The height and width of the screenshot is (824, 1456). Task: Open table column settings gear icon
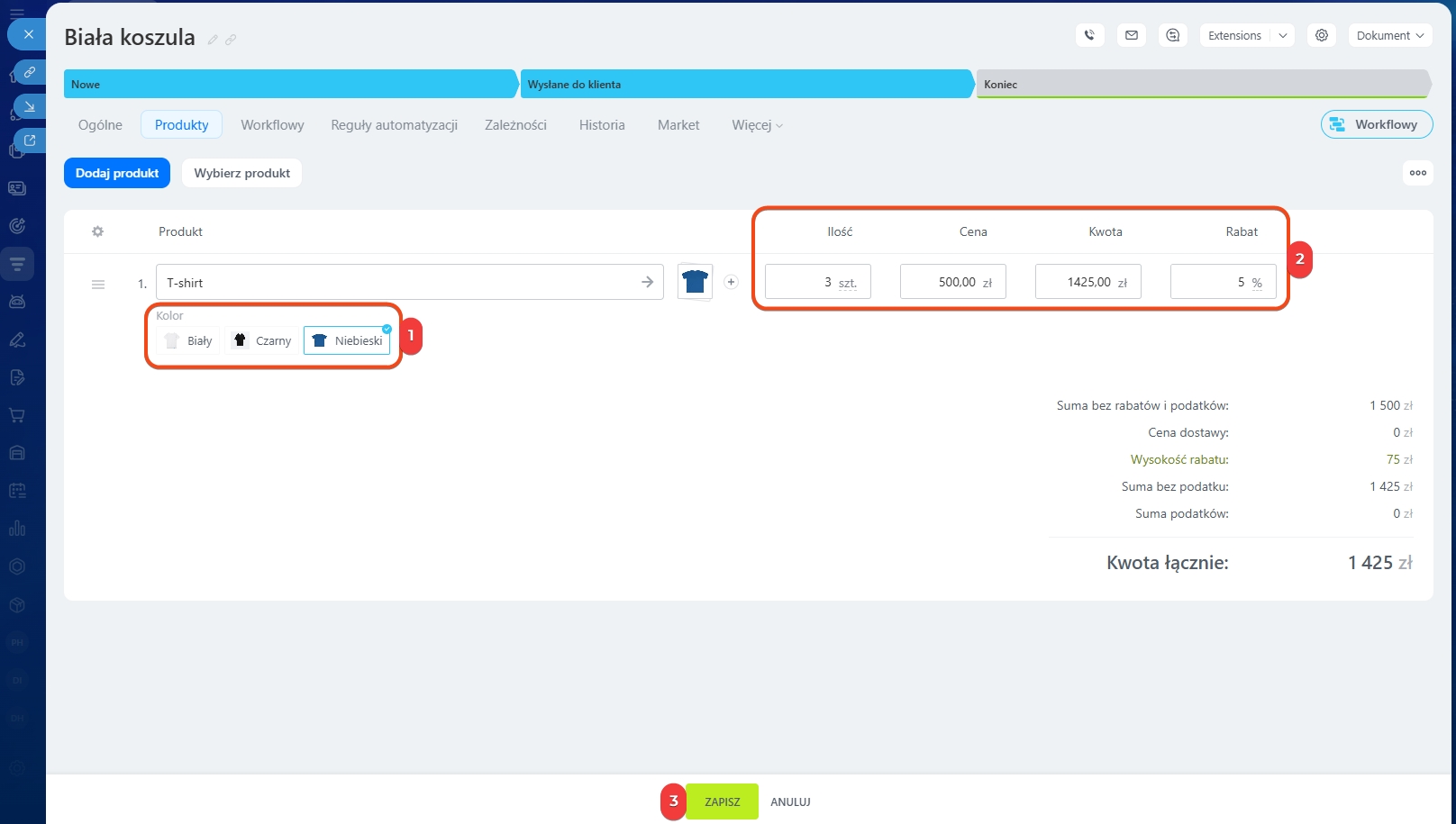[97, 231]
